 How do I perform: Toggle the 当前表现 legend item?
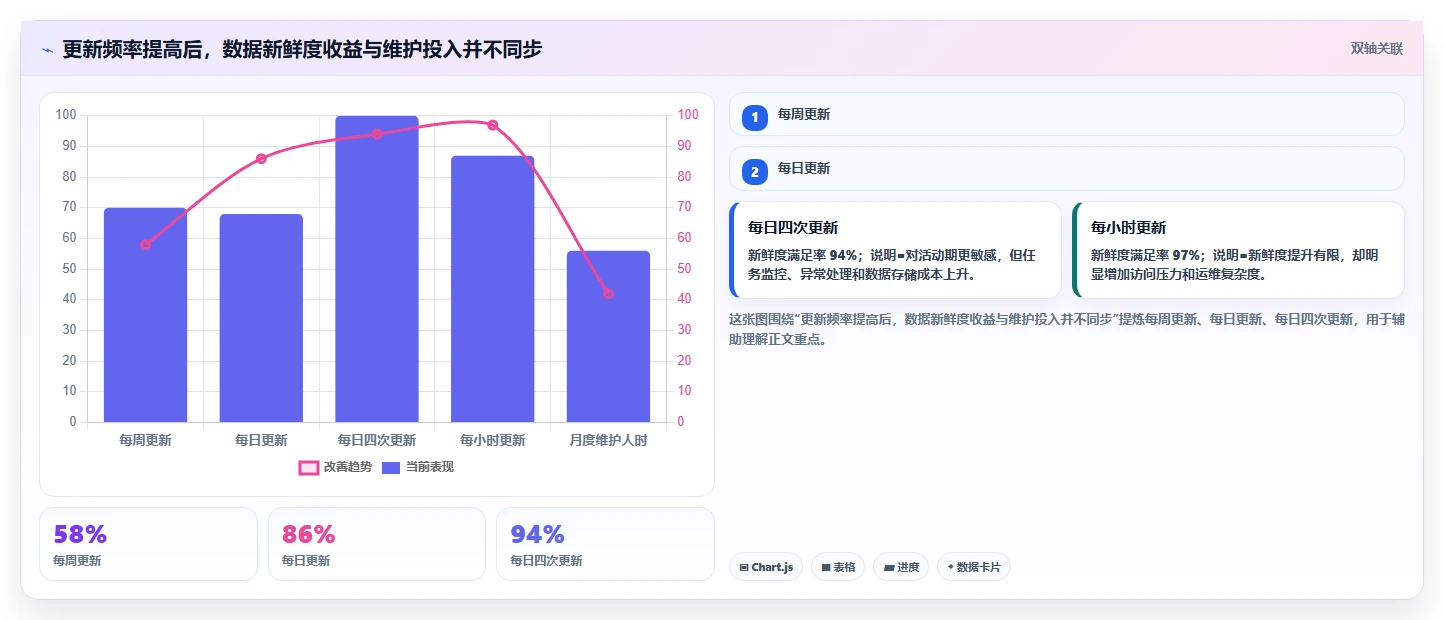(417, 467)
